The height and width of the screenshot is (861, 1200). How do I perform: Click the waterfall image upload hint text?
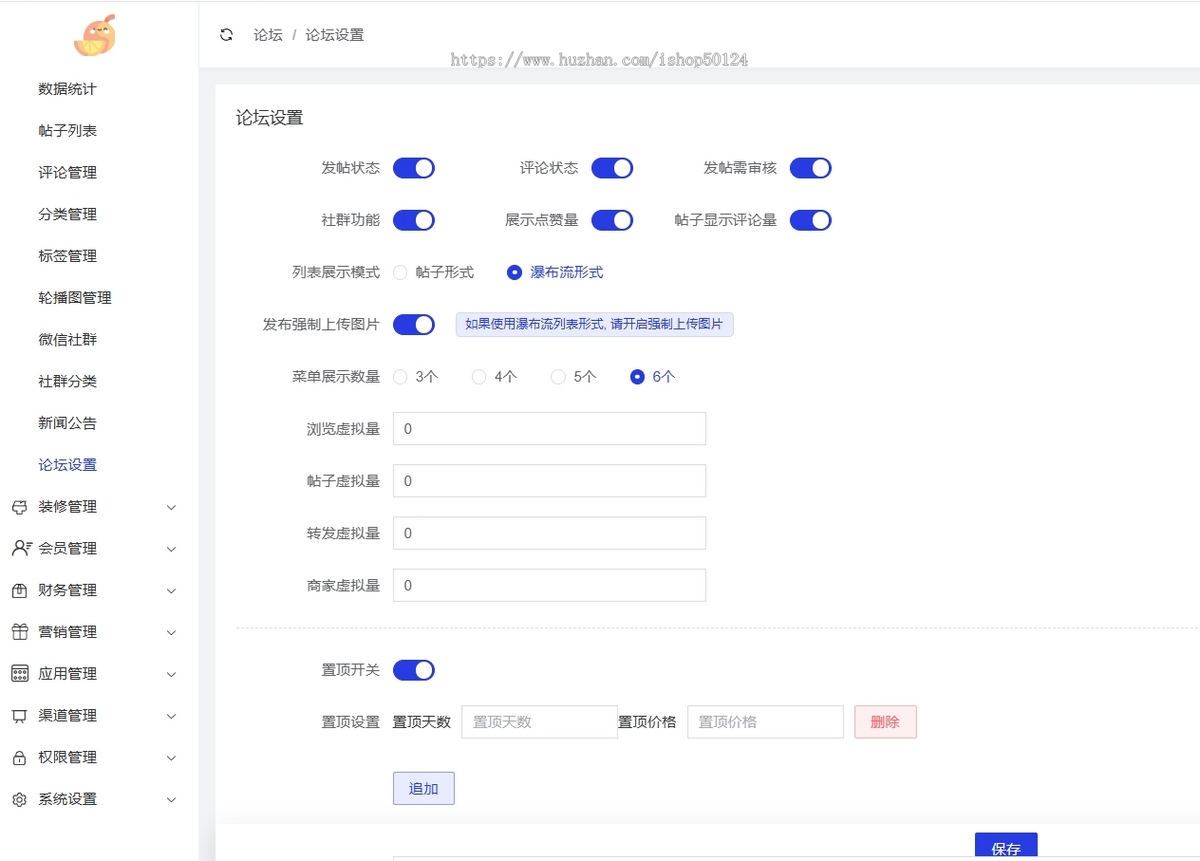click(594, 324)
